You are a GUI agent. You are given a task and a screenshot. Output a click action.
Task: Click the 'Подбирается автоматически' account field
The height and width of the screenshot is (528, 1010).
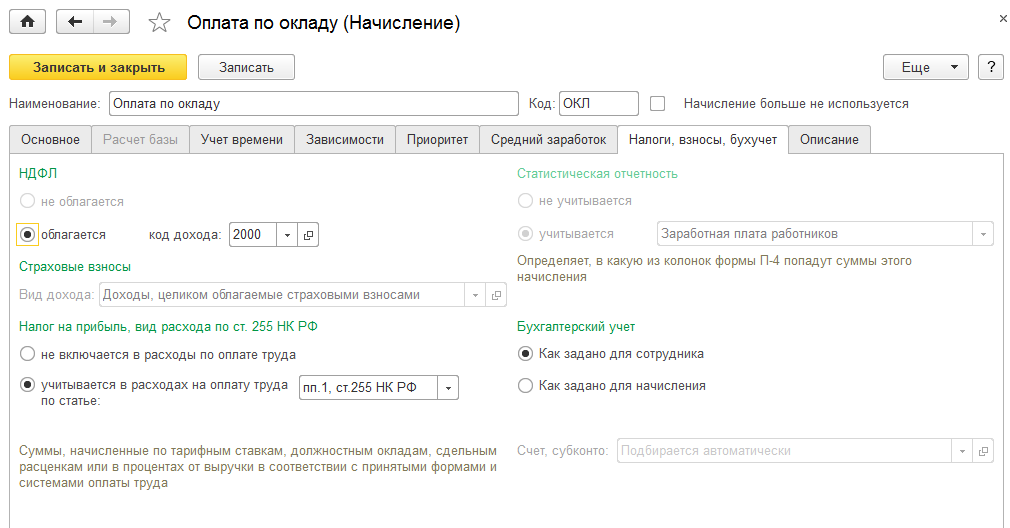(784, 451)
